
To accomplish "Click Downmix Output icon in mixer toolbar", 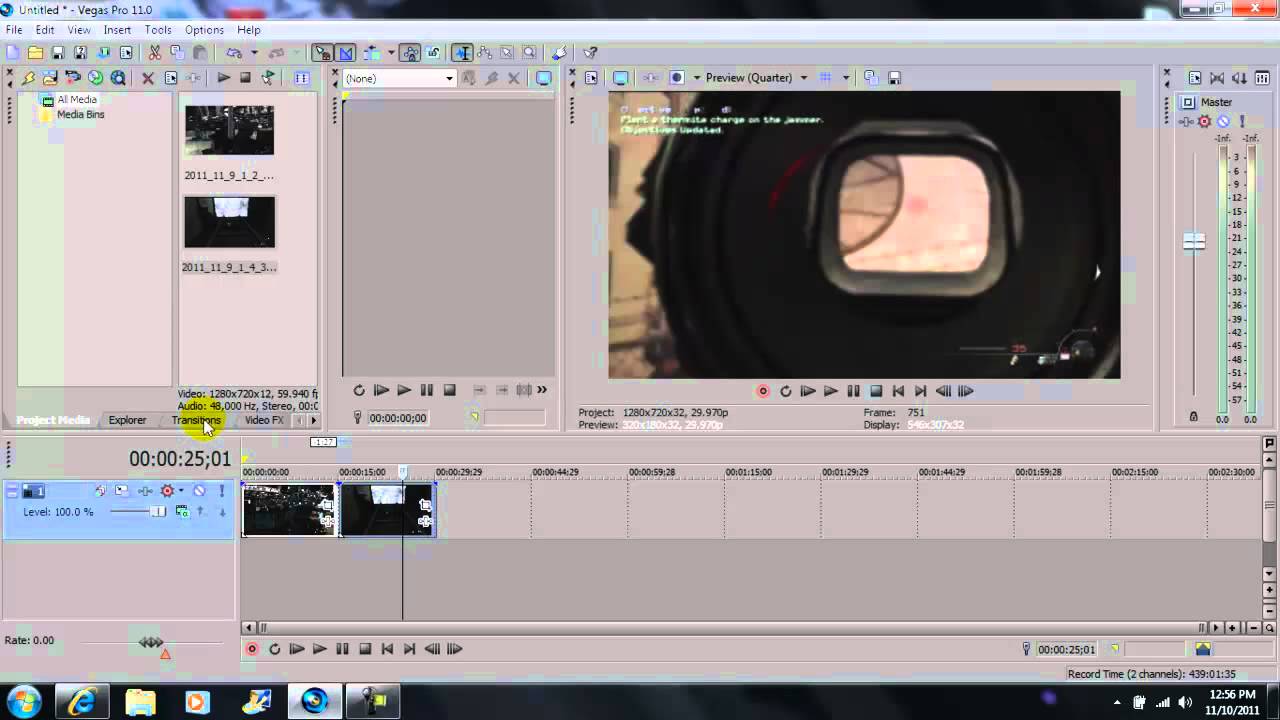I will tap(1217, 78).
